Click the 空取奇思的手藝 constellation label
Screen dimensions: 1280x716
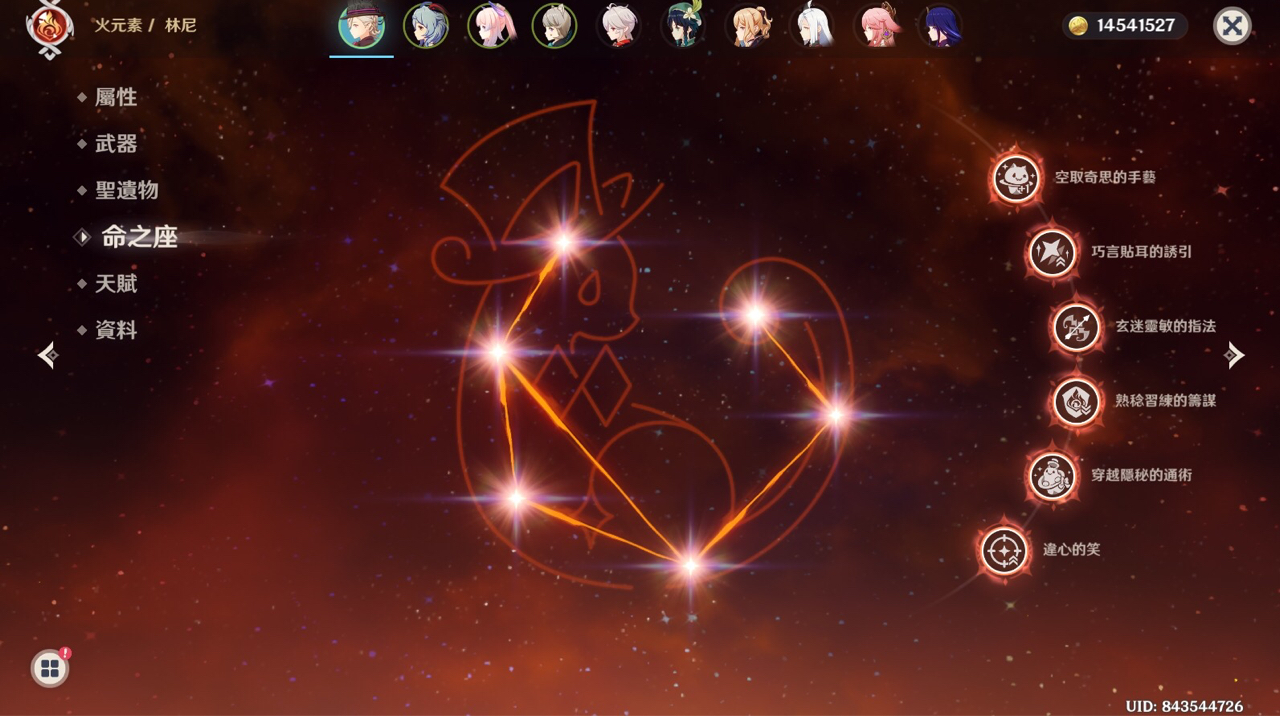pos(1105,177)
